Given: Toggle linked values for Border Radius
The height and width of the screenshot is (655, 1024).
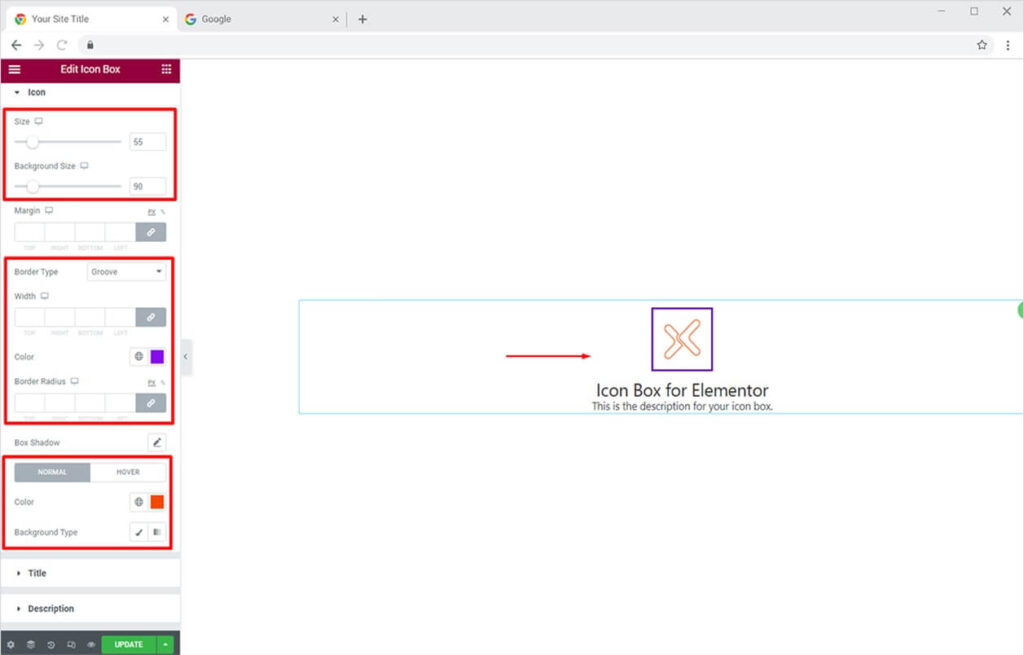Looking at the screenshot, I should 151,403.
